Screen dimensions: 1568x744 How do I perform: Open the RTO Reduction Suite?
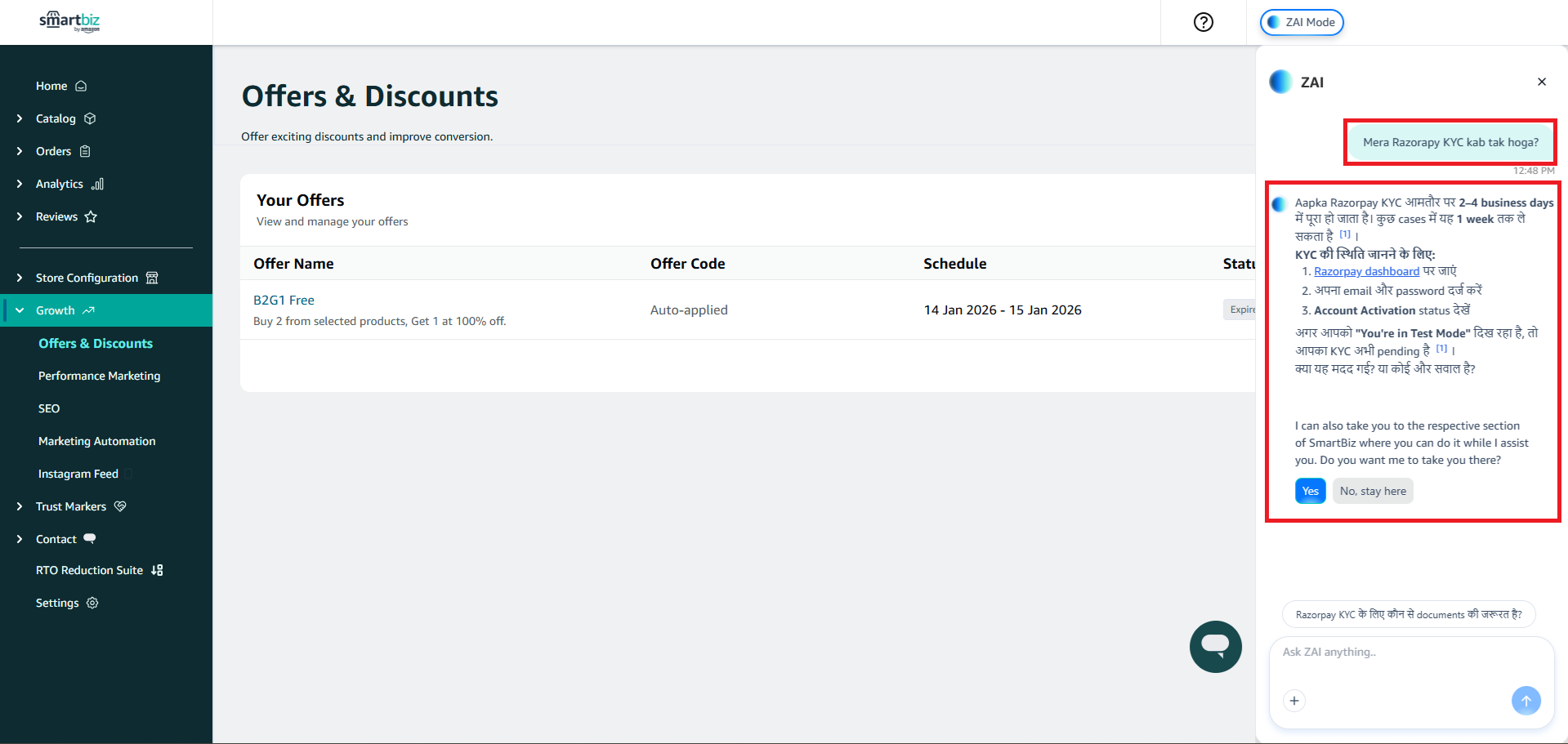click(90, 570)
